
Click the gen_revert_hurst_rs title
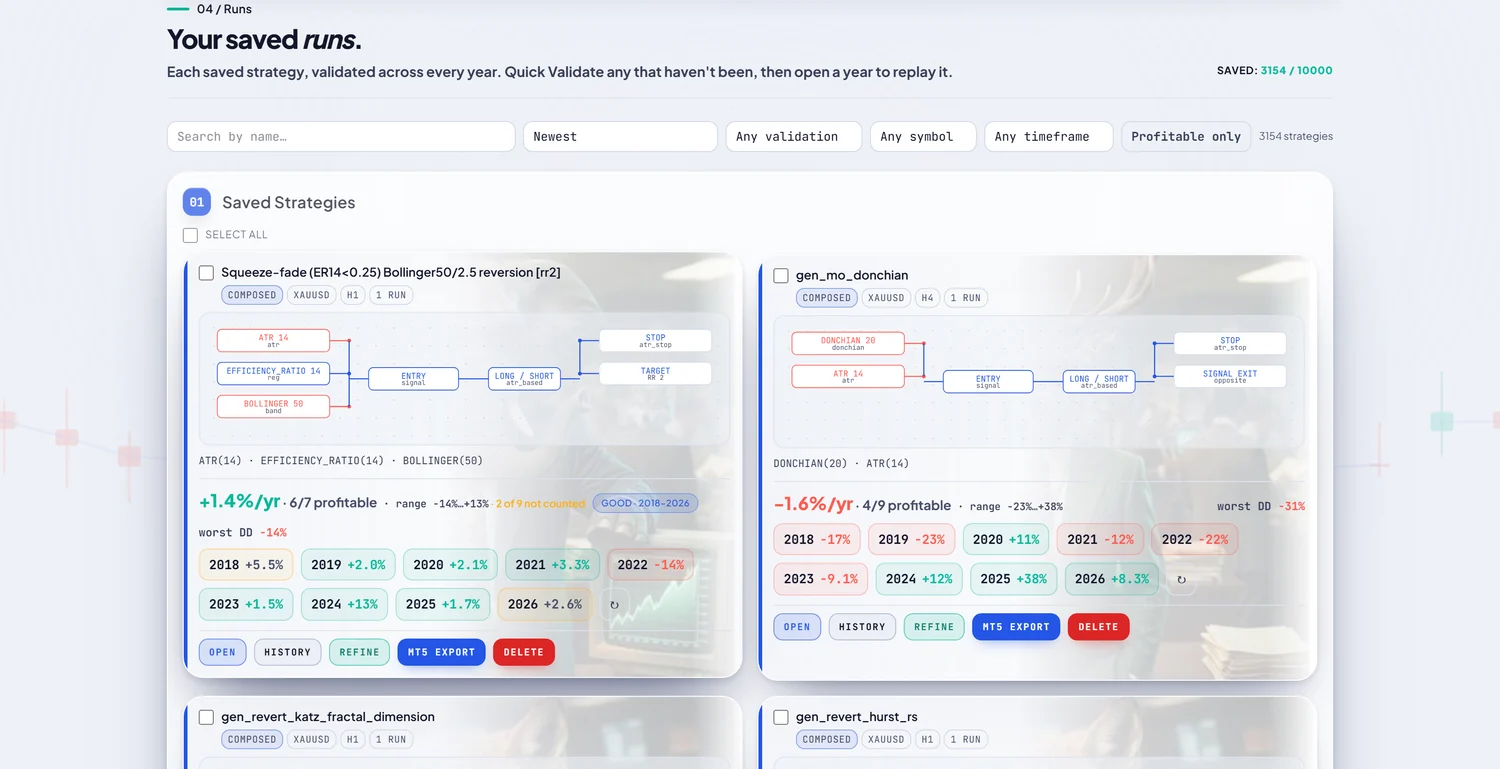pos(857,717)
